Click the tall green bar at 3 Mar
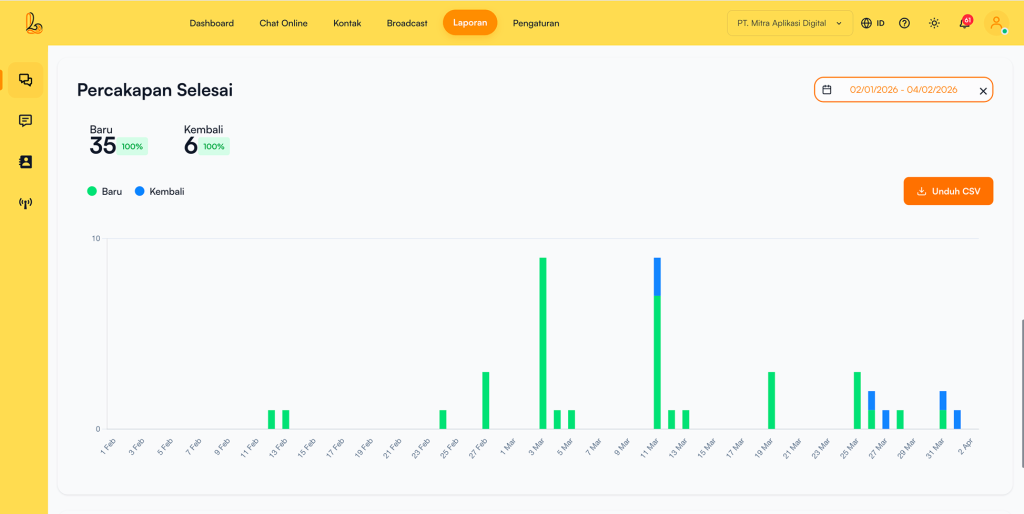 pos(543,342)
